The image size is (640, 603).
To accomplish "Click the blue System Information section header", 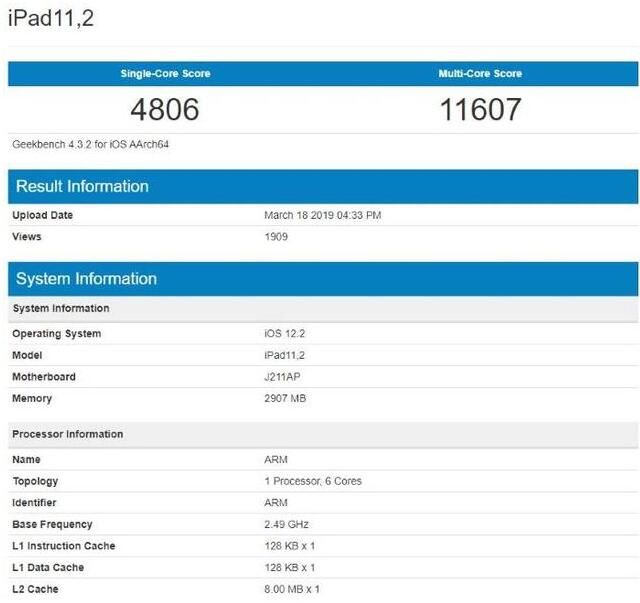I will (86, 279).
